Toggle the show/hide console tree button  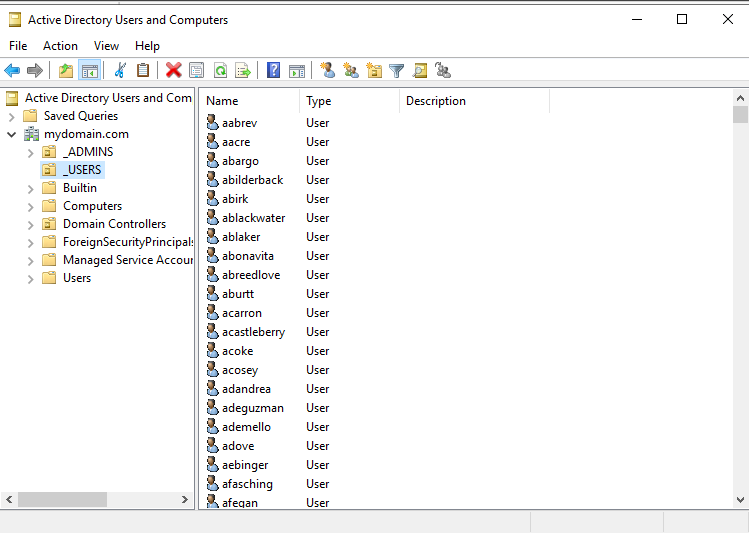[90, 70]
